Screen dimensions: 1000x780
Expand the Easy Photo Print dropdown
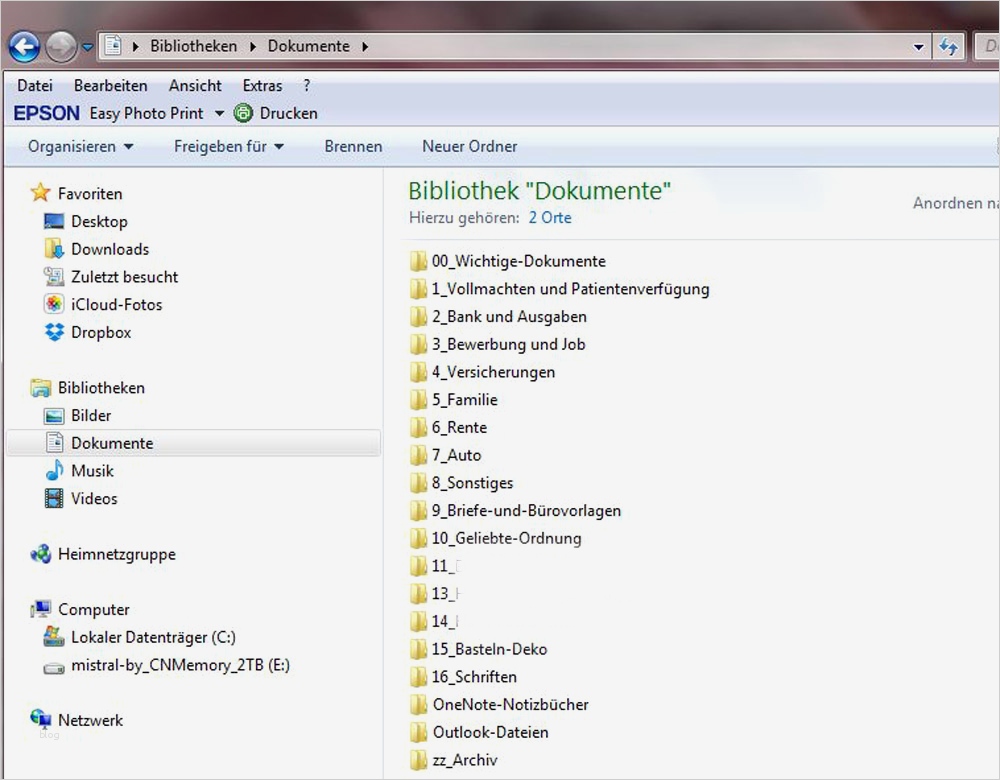coord(219,114)
